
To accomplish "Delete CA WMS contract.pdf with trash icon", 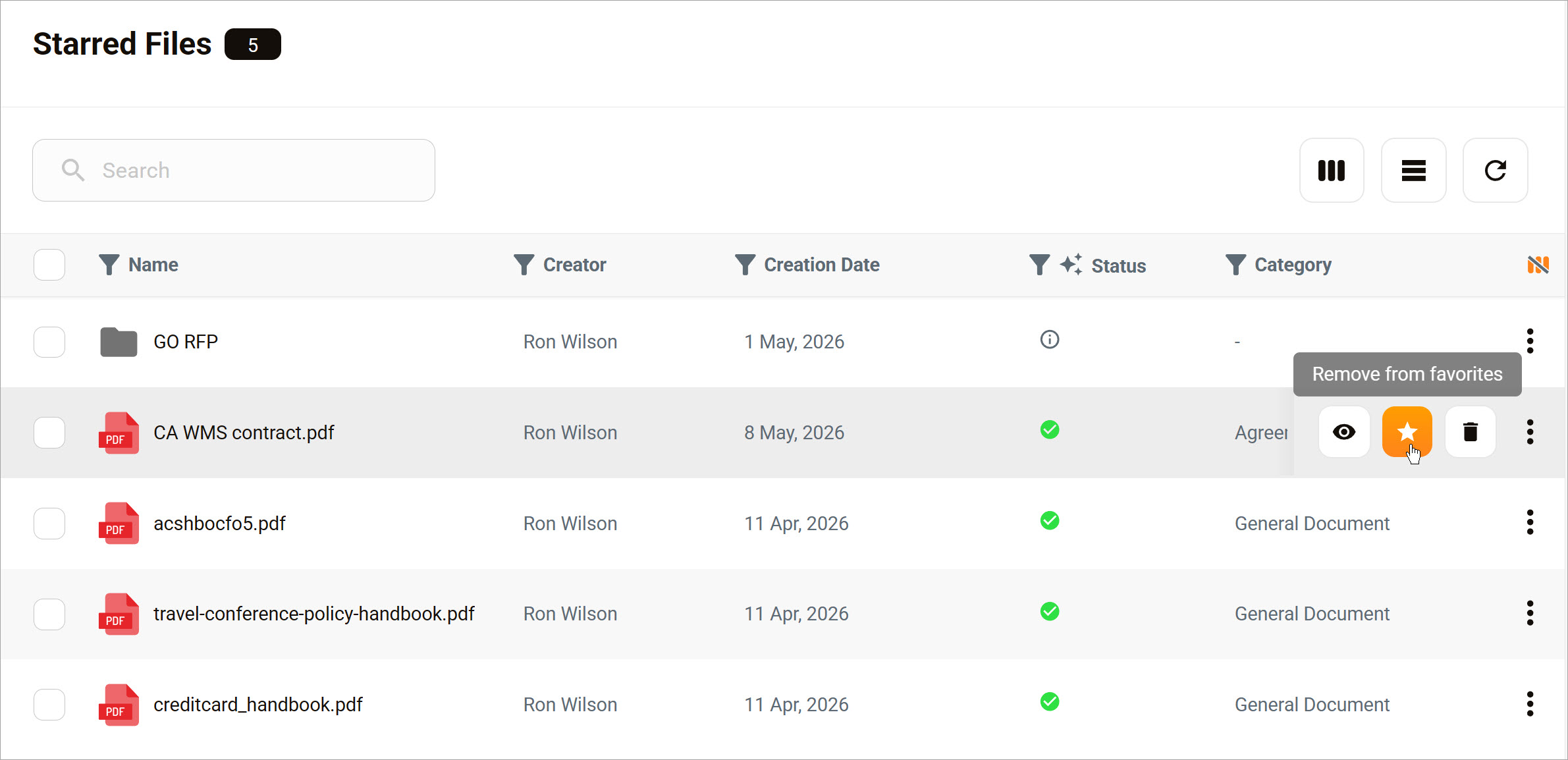I will pyautogui.click(x=1470, y=432).
